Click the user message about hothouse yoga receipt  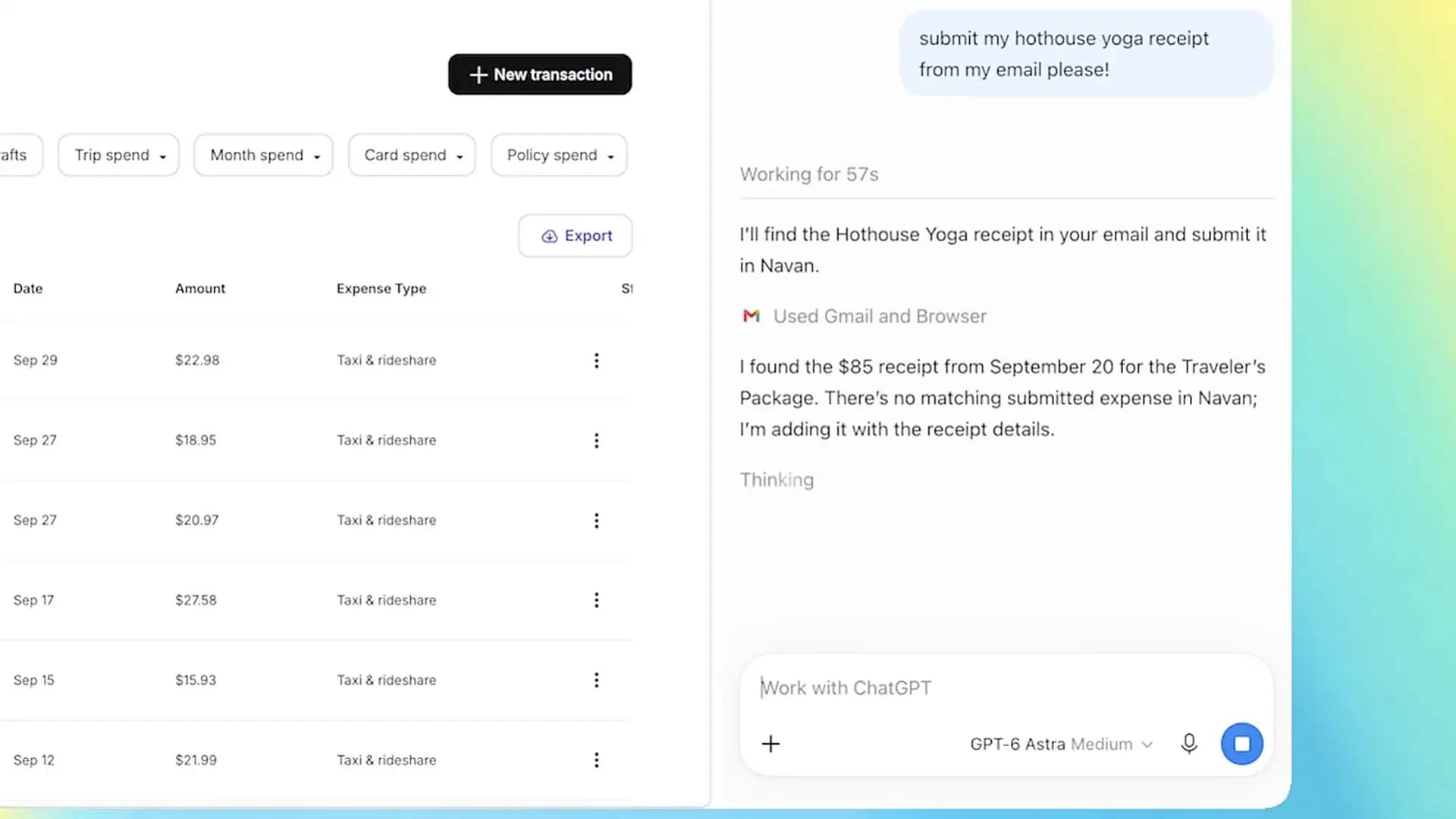click(1086, 54)
